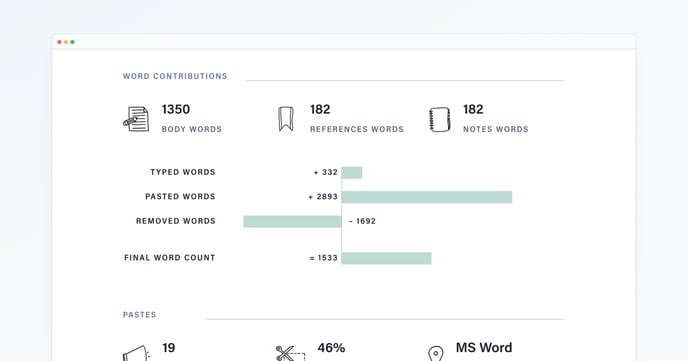Select the Word Contributions section heading
This screenshot has height=361, width=688.
pos(175,76)
